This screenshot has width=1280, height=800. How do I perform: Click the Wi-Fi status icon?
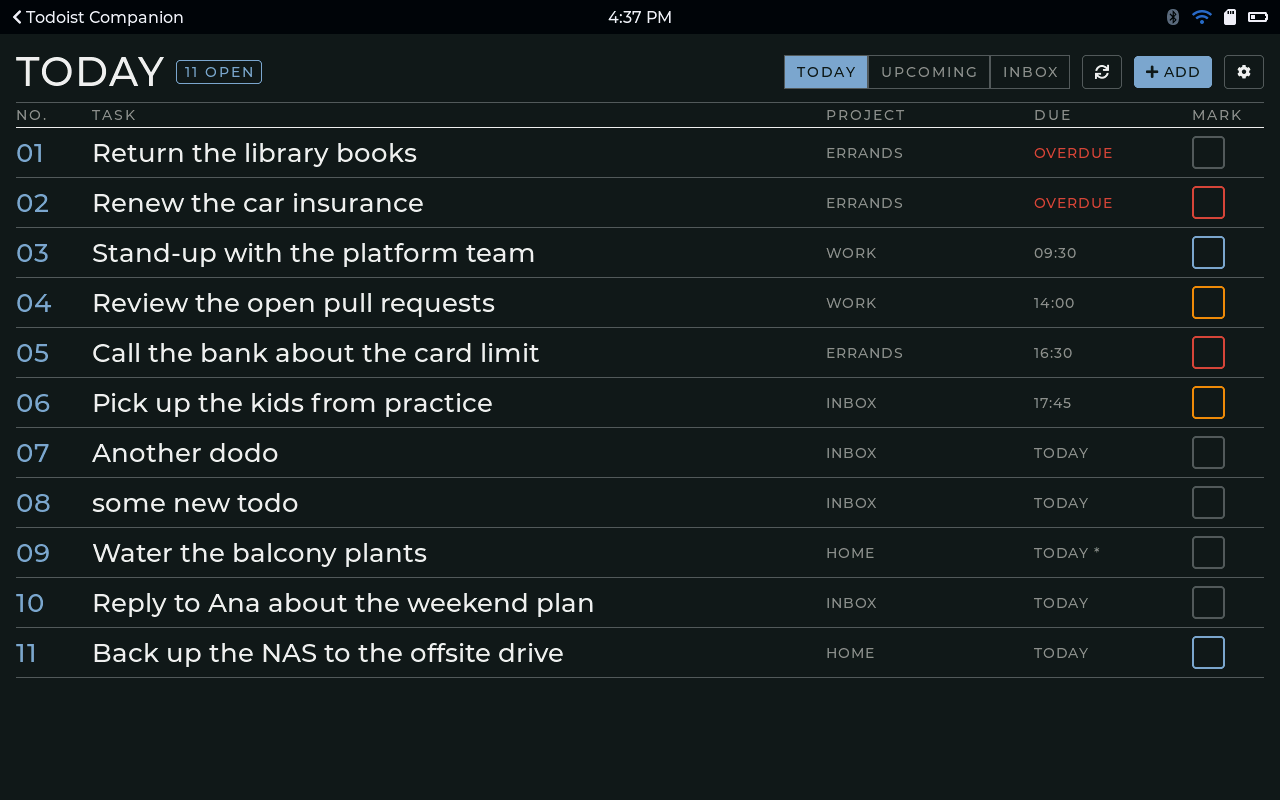[x=1202, y=17]
